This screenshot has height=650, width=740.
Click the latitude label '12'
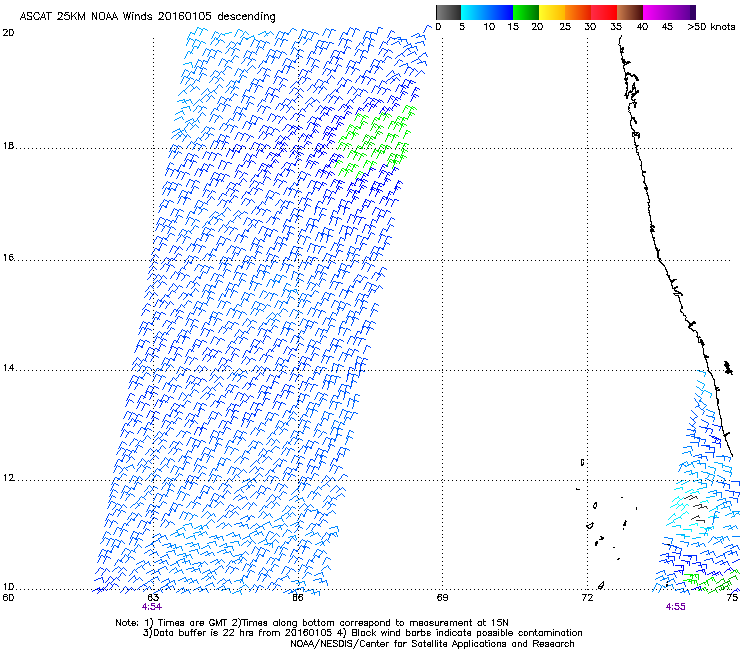(8, 478)
